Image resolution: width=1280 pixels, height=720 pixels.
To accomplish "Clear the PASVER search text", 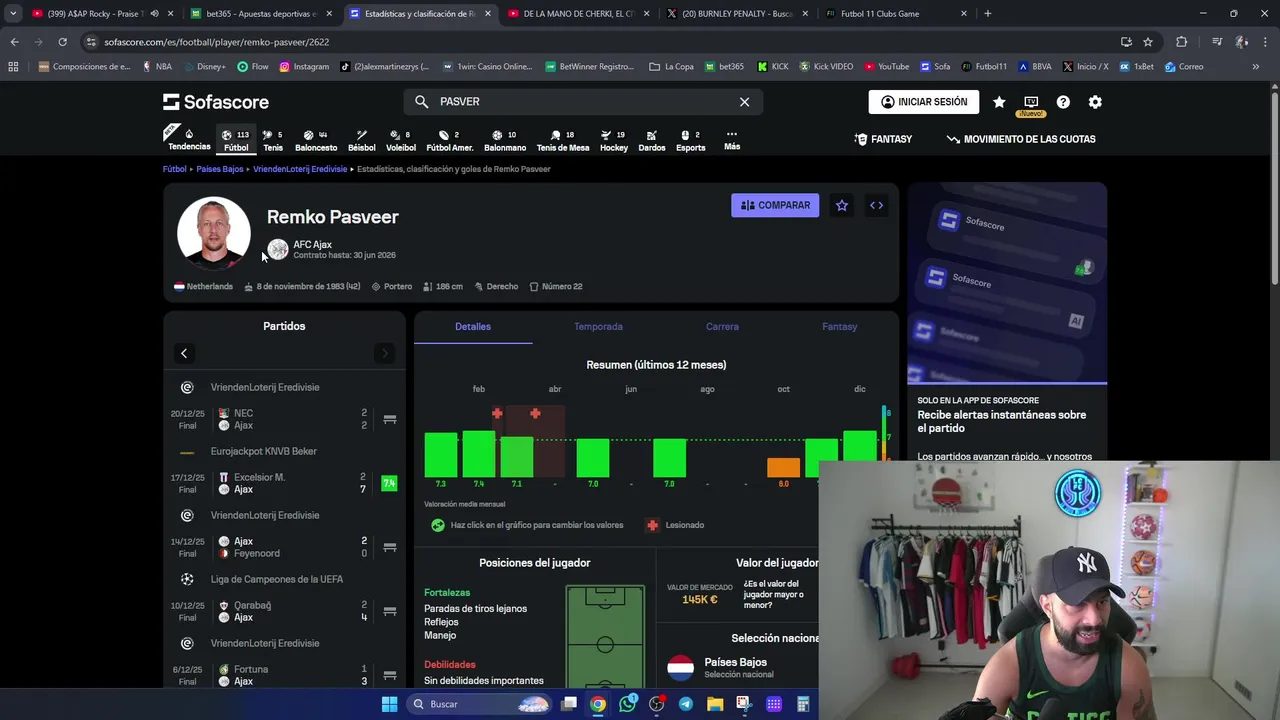I will (744, 102).
